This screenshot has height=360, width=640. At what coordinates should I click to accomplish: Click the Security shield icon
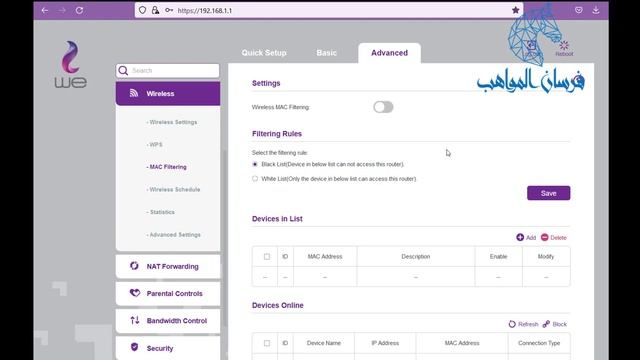[x=134, y=347]
